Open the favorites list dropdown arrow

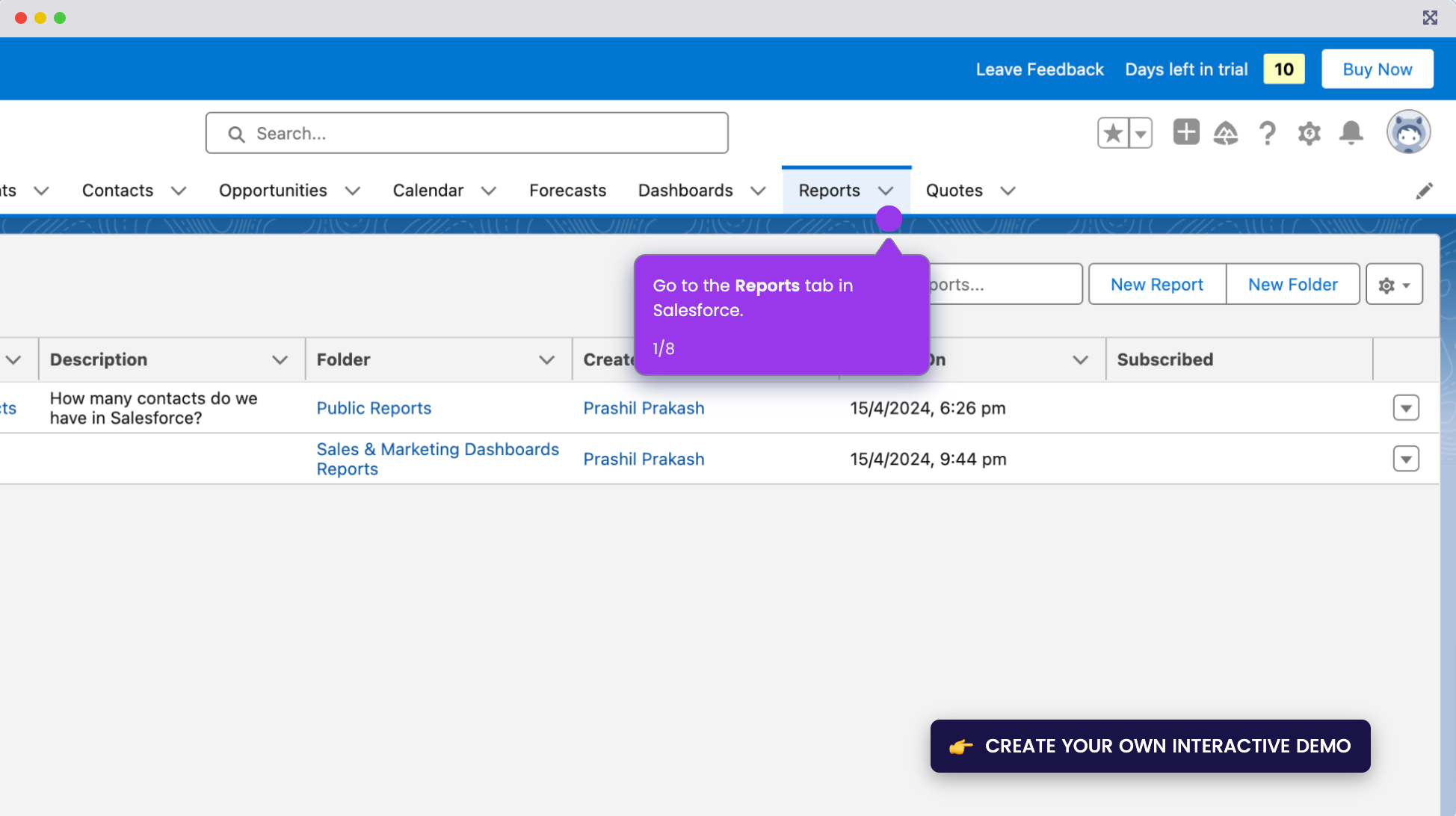(1141, 134)
